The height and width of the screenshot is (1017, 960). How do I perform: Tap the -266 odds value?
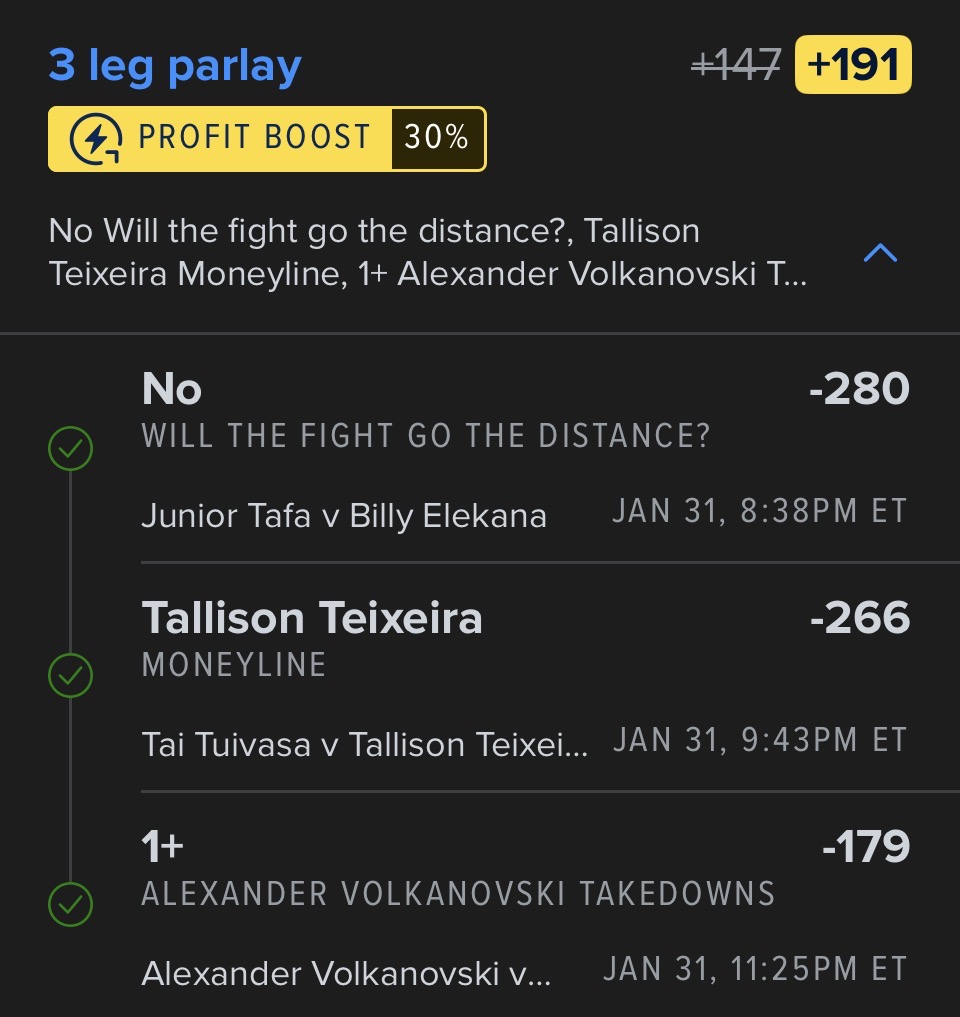coord(859,618)
